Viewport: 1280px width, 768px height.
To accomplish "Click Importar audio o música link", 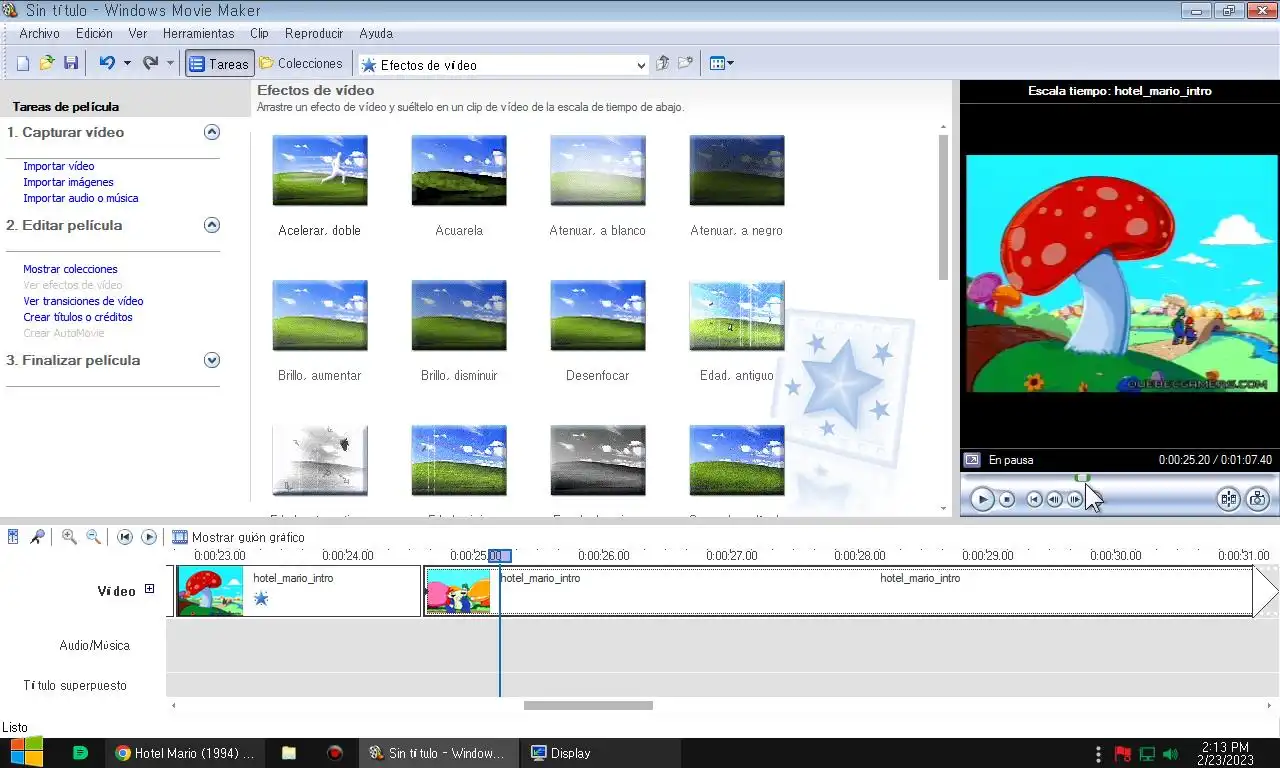I will [x=81, y=198].
